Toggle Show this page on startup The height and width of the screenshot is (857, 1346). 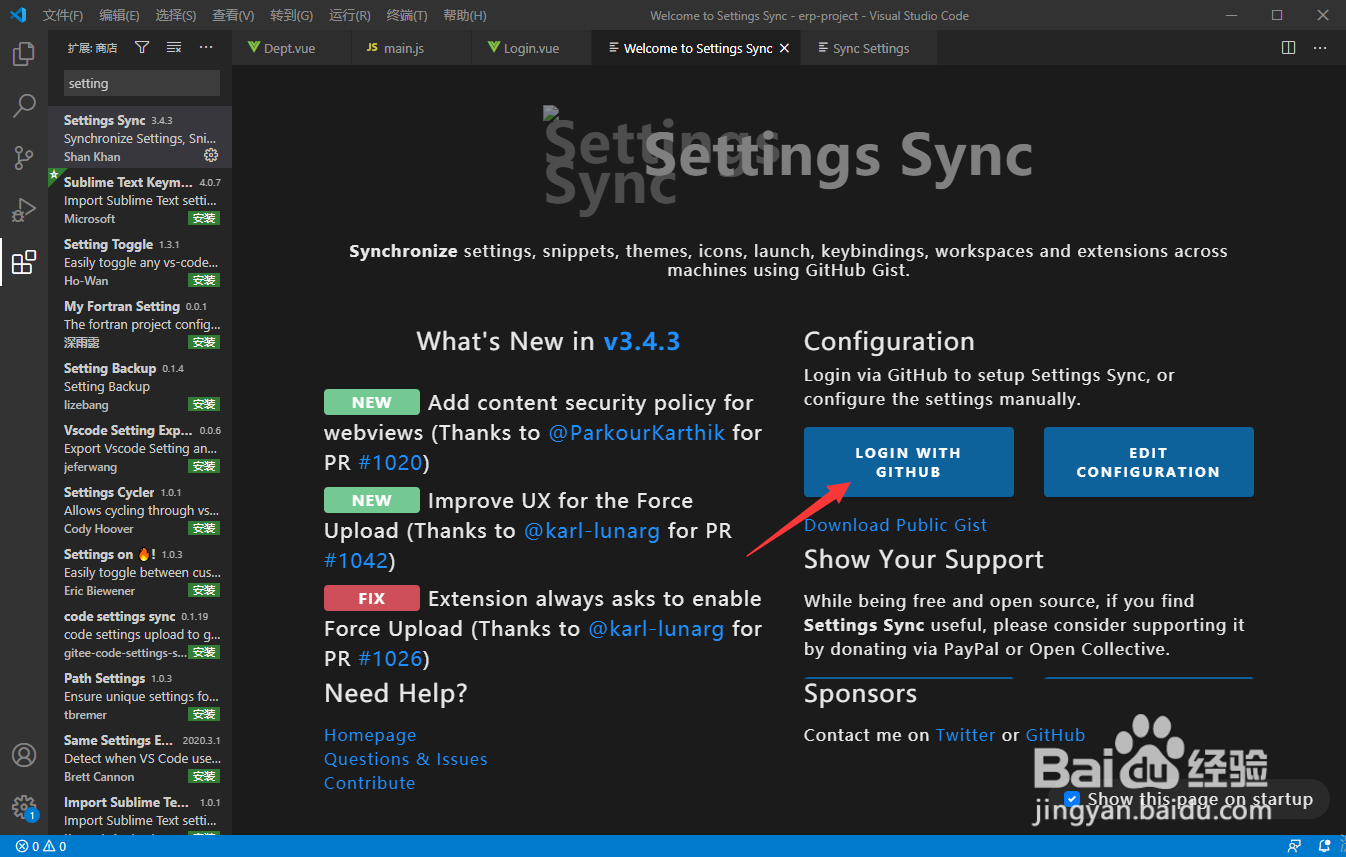[1072, 799]
